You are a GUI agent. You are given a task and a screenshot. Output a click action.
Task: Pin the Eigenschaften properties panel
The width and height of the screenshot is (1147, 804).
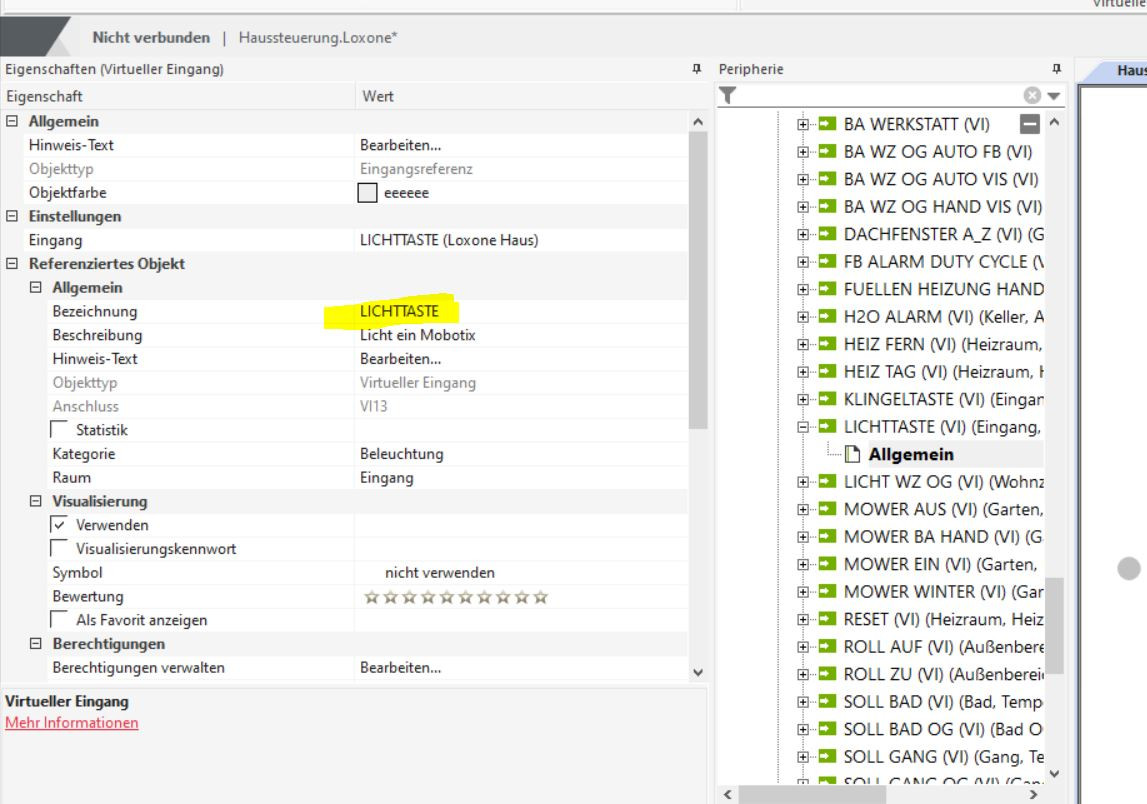pos(697,69)
